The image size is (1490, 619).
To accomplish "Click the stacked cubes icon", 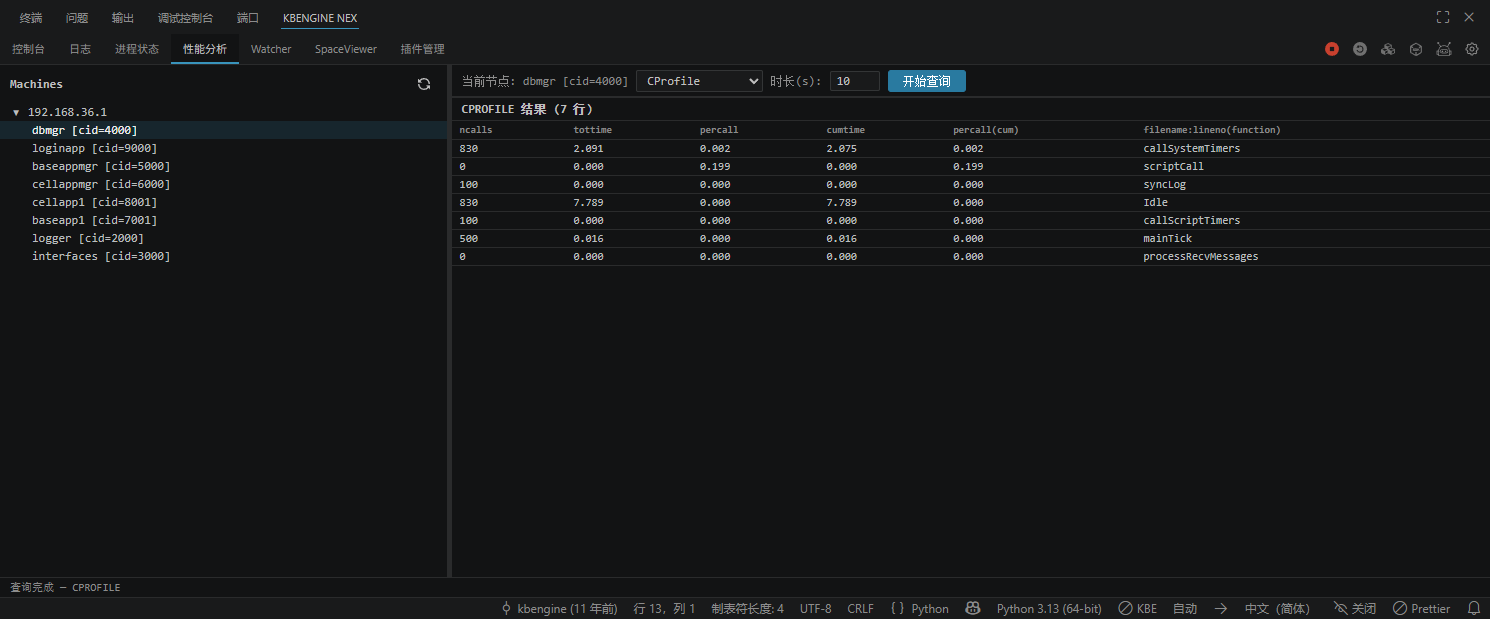I will tap(1388, 49).
